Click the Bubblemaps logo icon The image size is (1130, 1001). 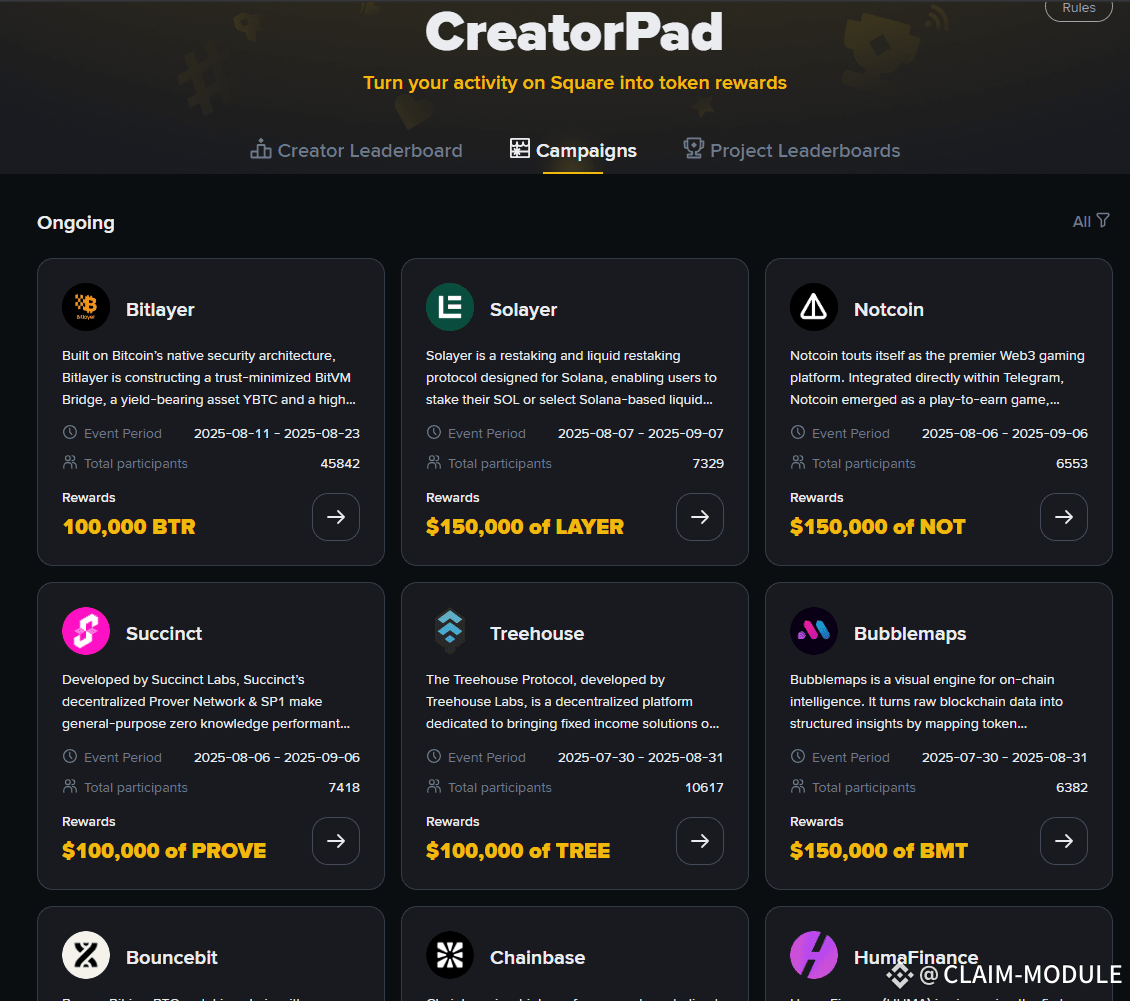814,631
